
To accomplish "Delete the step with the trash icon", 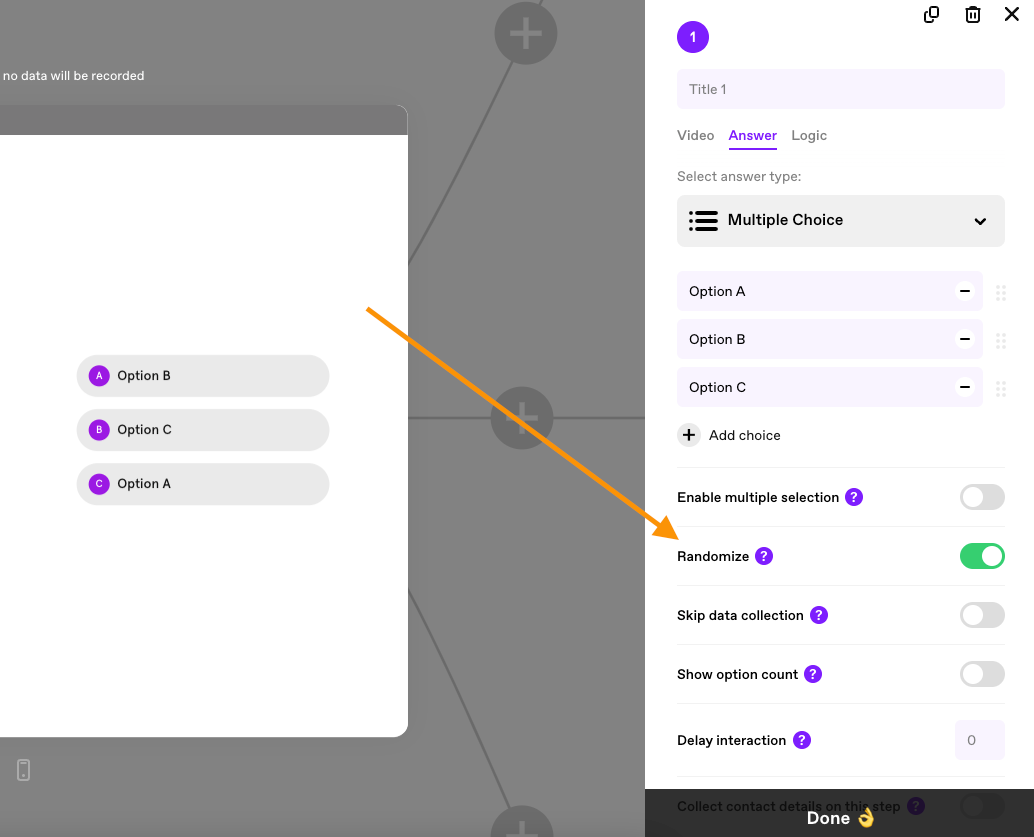I will coord(973,15).
